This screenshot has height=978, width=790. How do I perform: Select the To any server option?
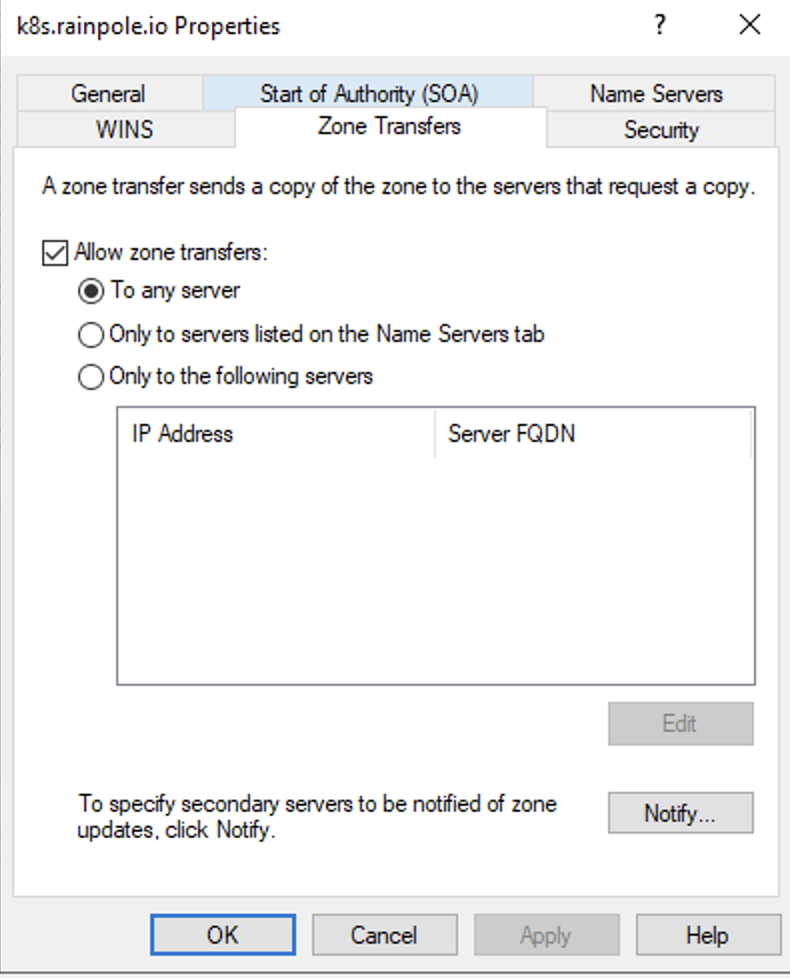pos(91,291)
